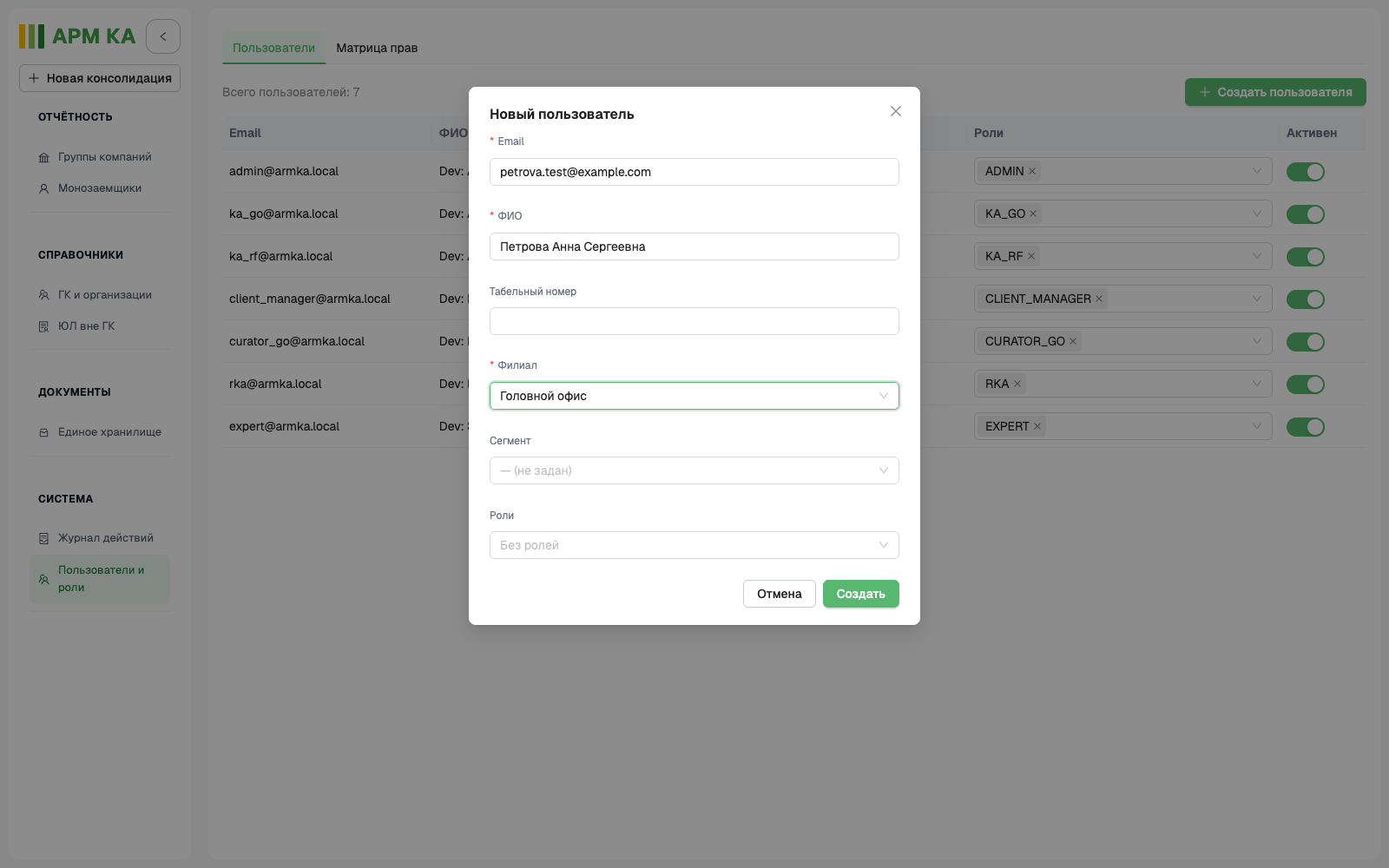Screen dimensions: 1389x868
Task: Expand roles dropdown for rka@armka.local
Action: pos(1256,384)
